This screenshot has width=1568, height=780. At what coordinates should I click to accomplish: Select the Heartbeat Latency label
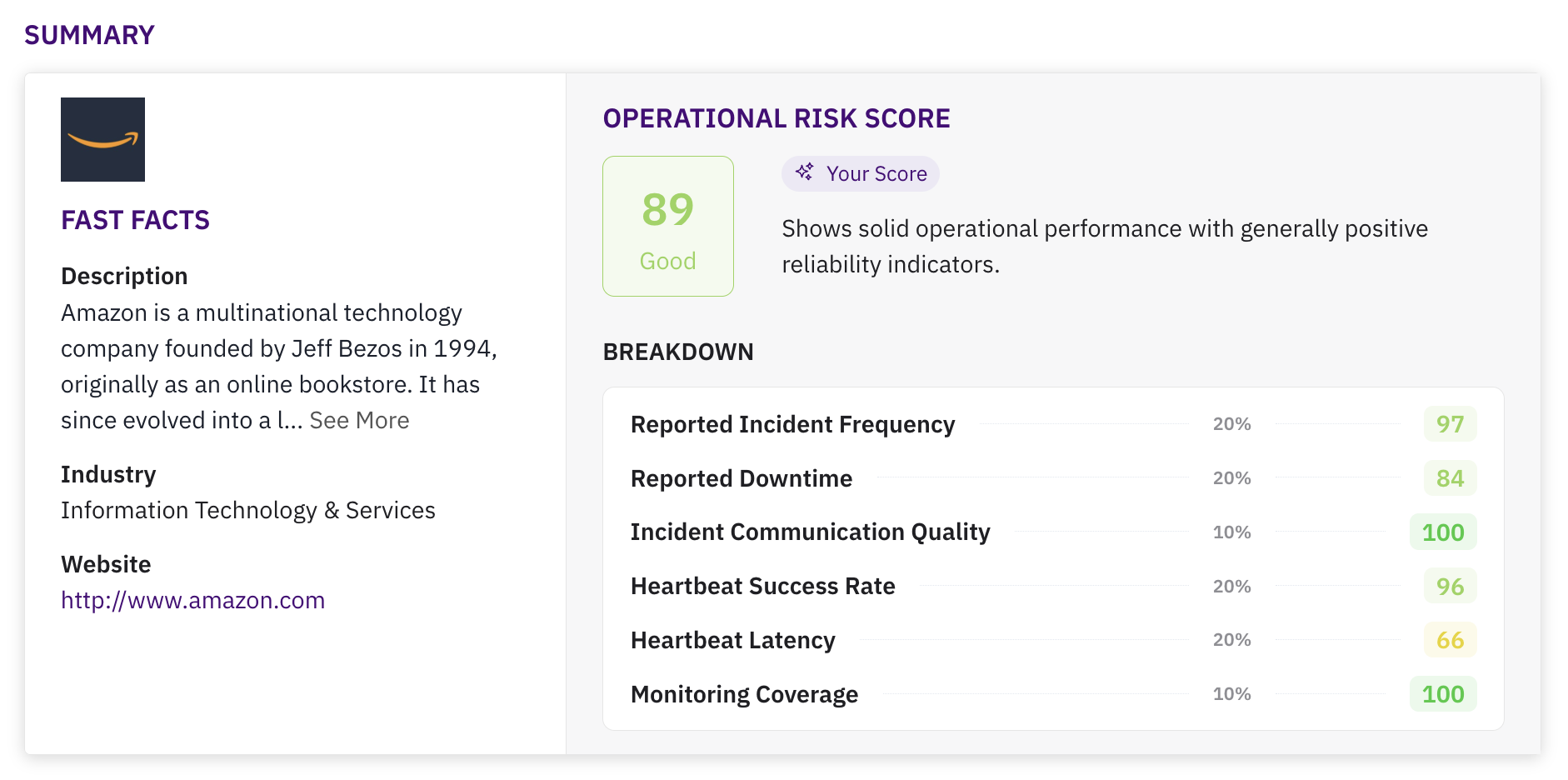(x=732, y=640)
